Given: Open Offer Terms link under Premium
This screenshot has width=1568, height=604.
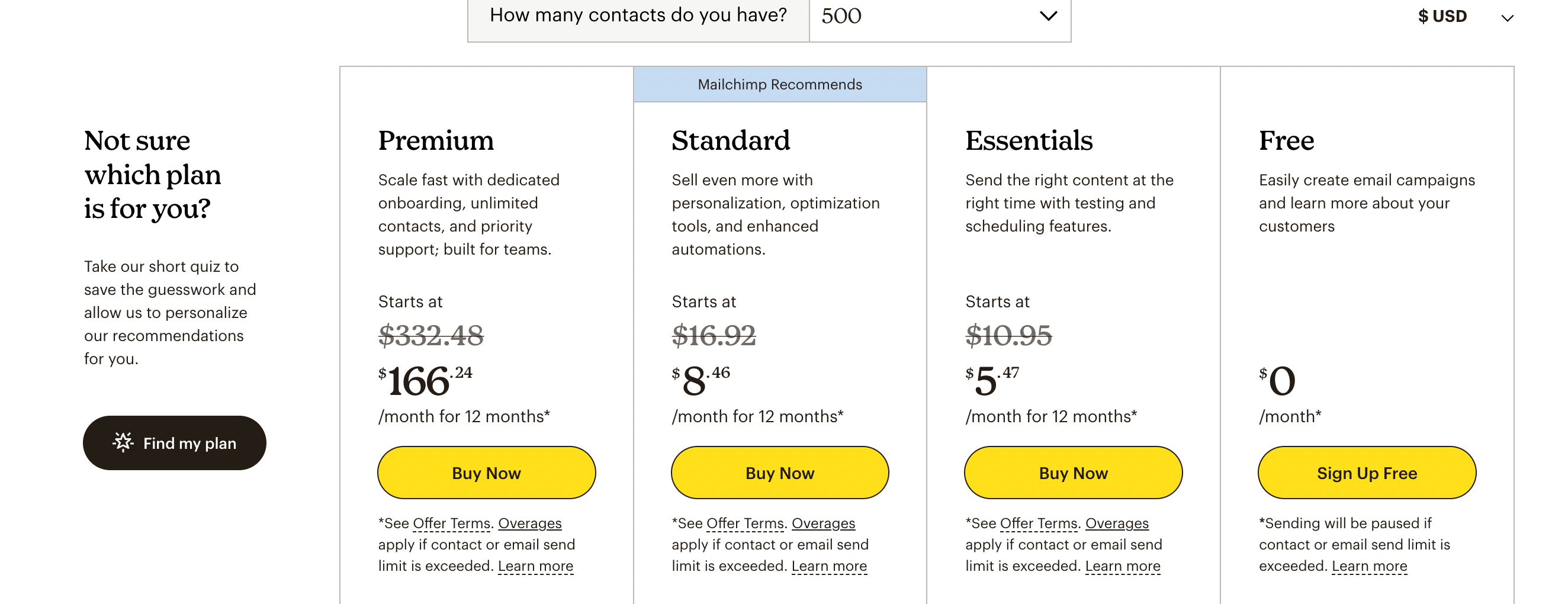Looking at the screenshot, I should click(x=451, y=523).
